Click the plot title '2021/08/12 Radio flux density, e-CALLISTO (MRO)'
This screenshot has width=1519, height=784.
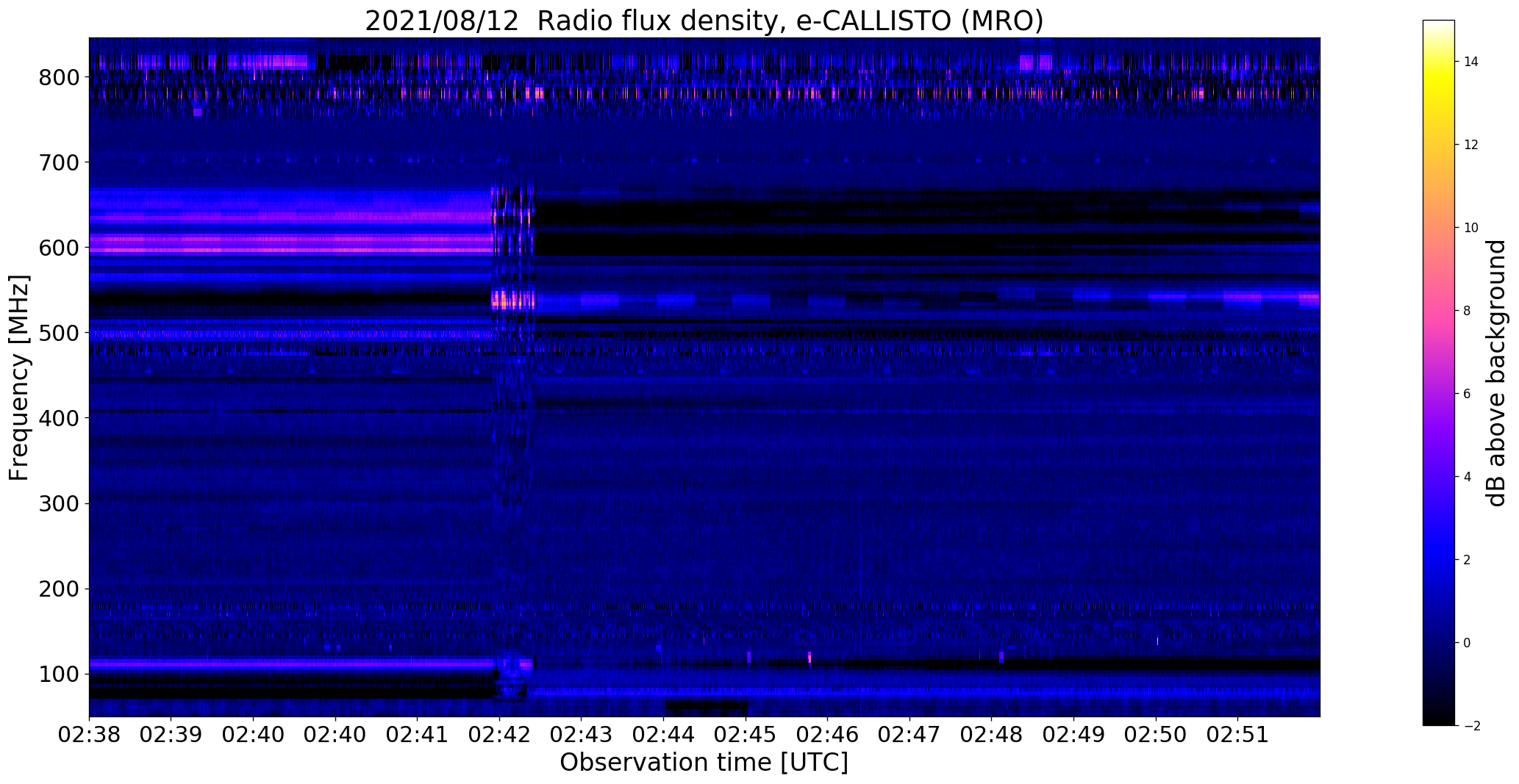[704, 21]
